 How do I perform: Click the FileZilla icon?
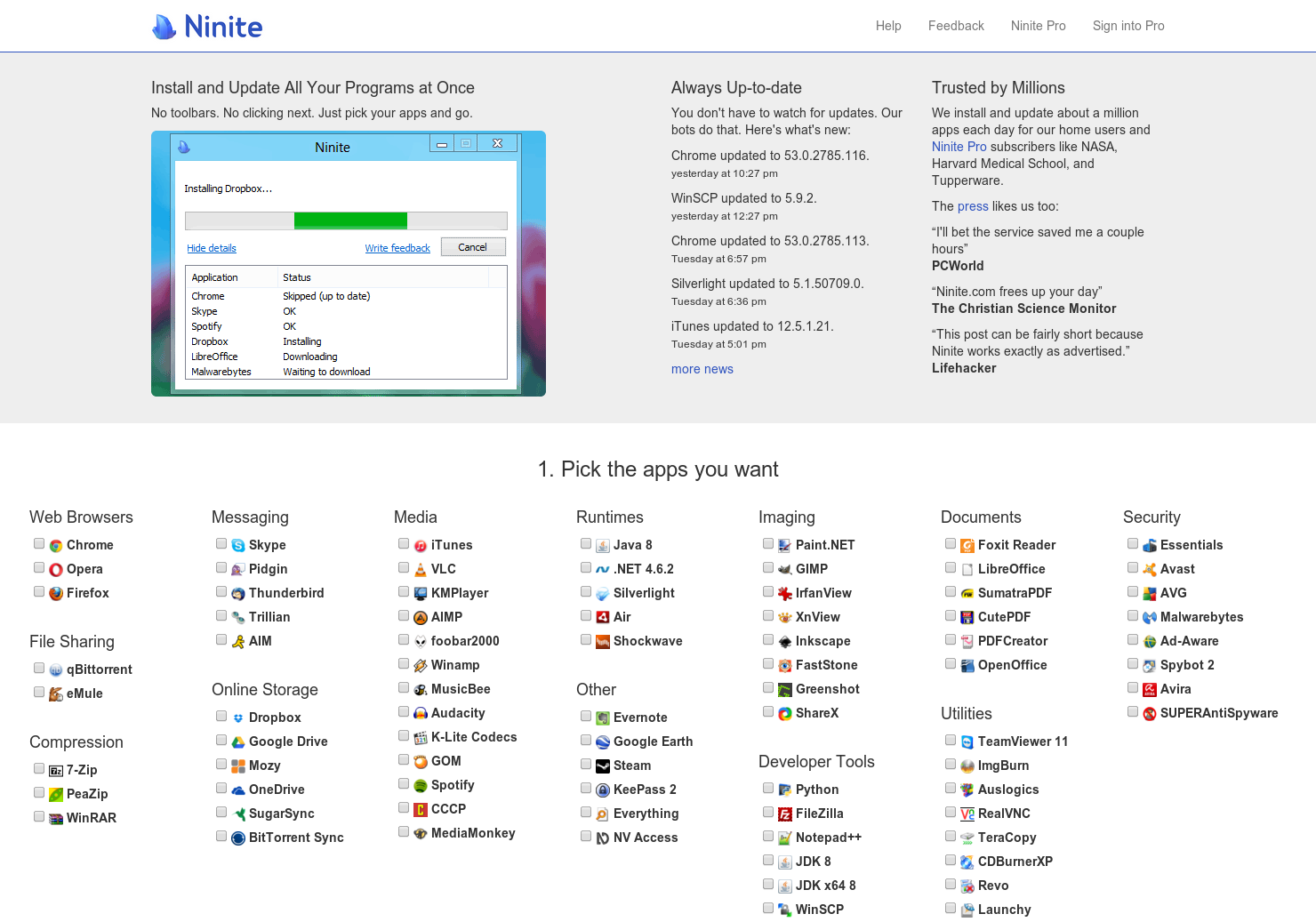[785, 814]
